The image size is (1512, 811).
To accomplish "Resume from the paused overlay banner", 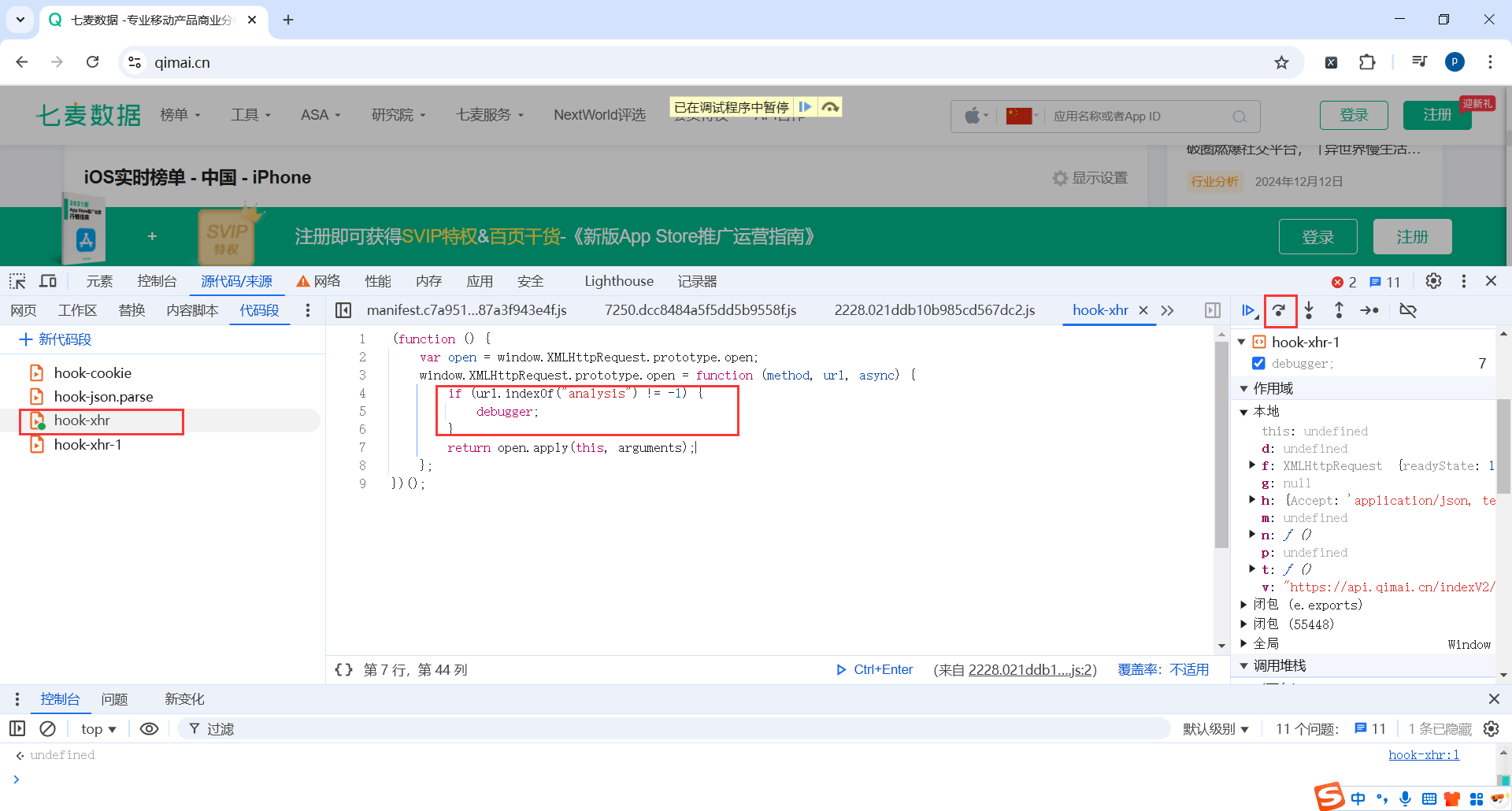I will tap(805, 107).
